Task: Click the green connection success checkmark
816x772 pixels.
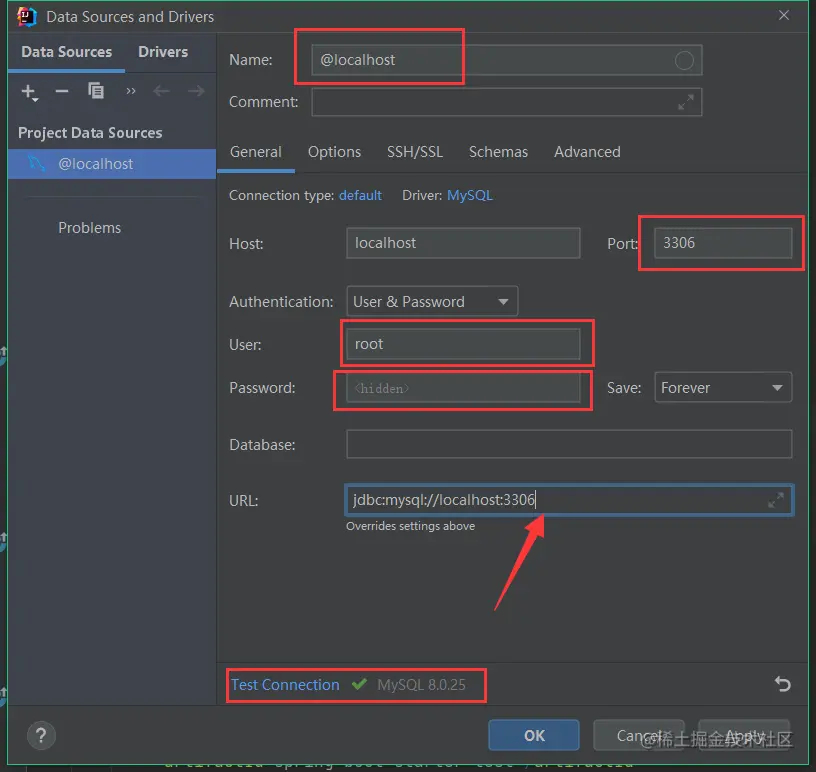Action: click(x=359, y=684)
